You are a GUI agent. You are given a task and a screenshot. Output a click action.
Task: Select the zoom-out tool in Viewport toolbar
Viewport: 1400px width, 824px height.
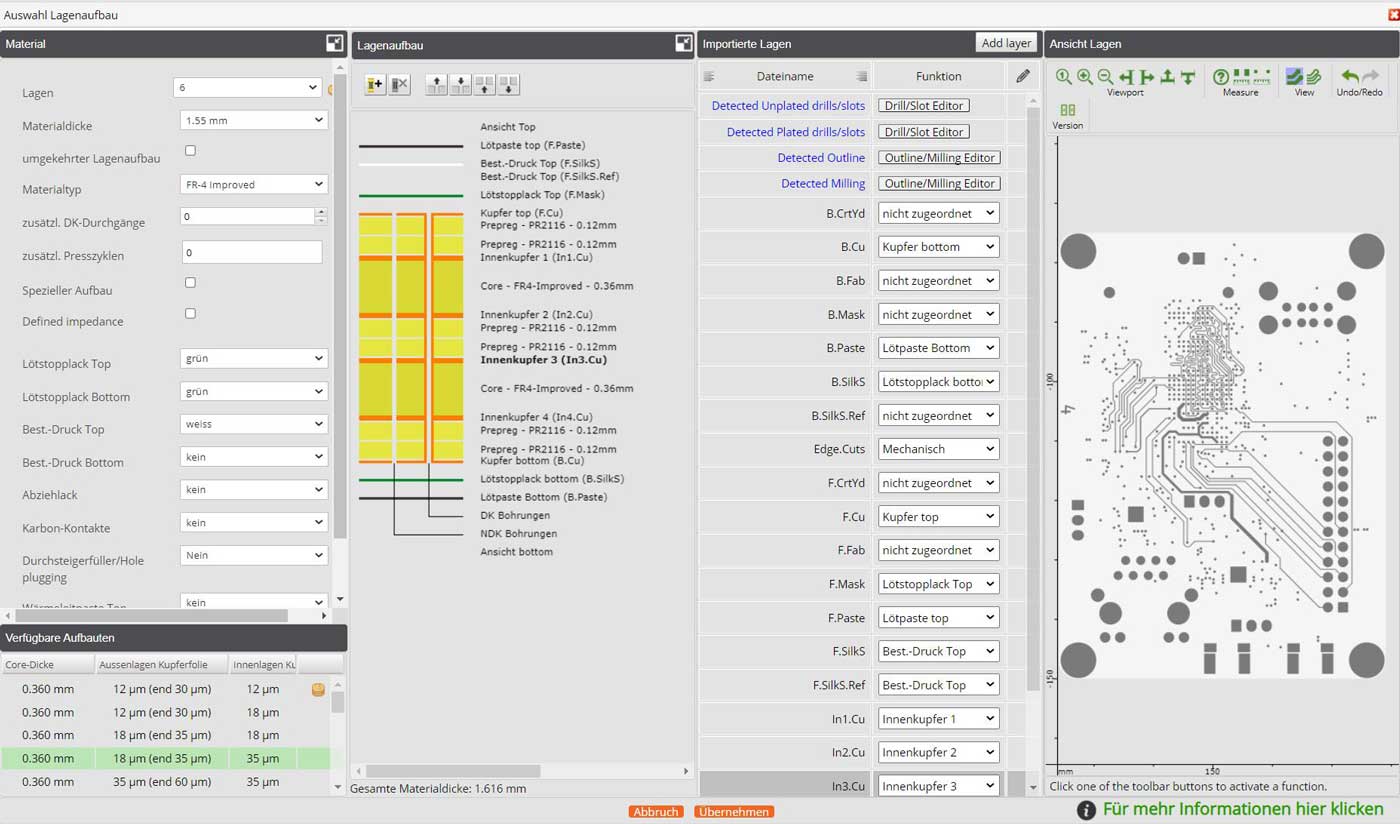(1107, 76)
